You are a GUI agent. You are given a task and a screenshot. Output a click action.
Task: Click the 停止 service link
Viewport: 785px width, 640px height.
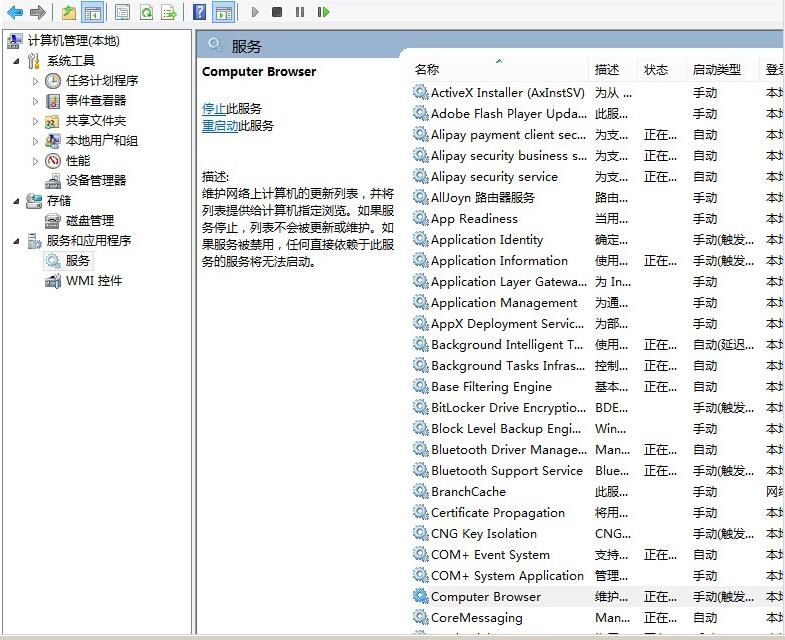tap(213, 108)
